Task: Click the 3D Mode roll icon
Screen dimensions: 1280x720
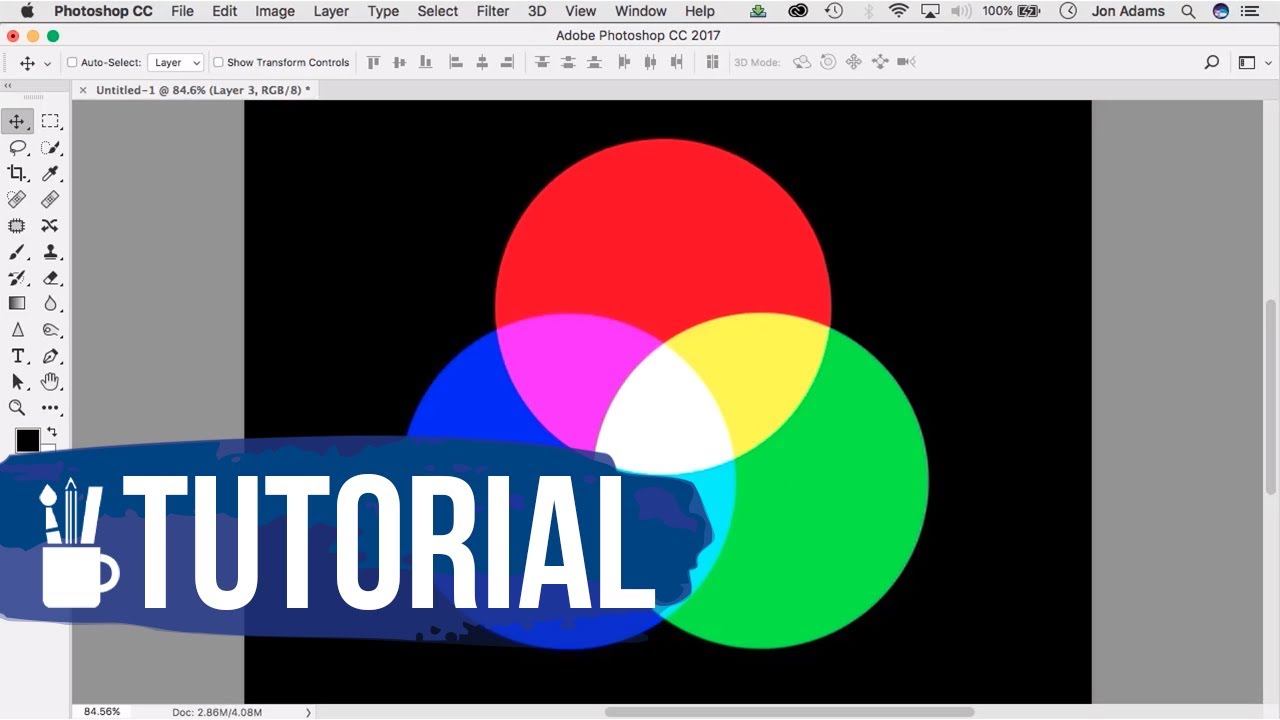Action: point(828,62)
